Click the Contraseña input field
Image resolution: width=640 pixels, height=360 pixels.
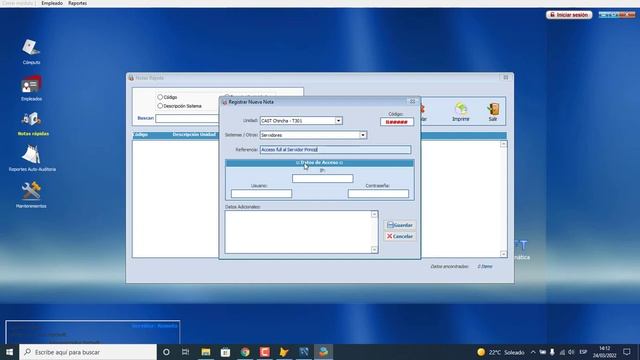point(378,193)
